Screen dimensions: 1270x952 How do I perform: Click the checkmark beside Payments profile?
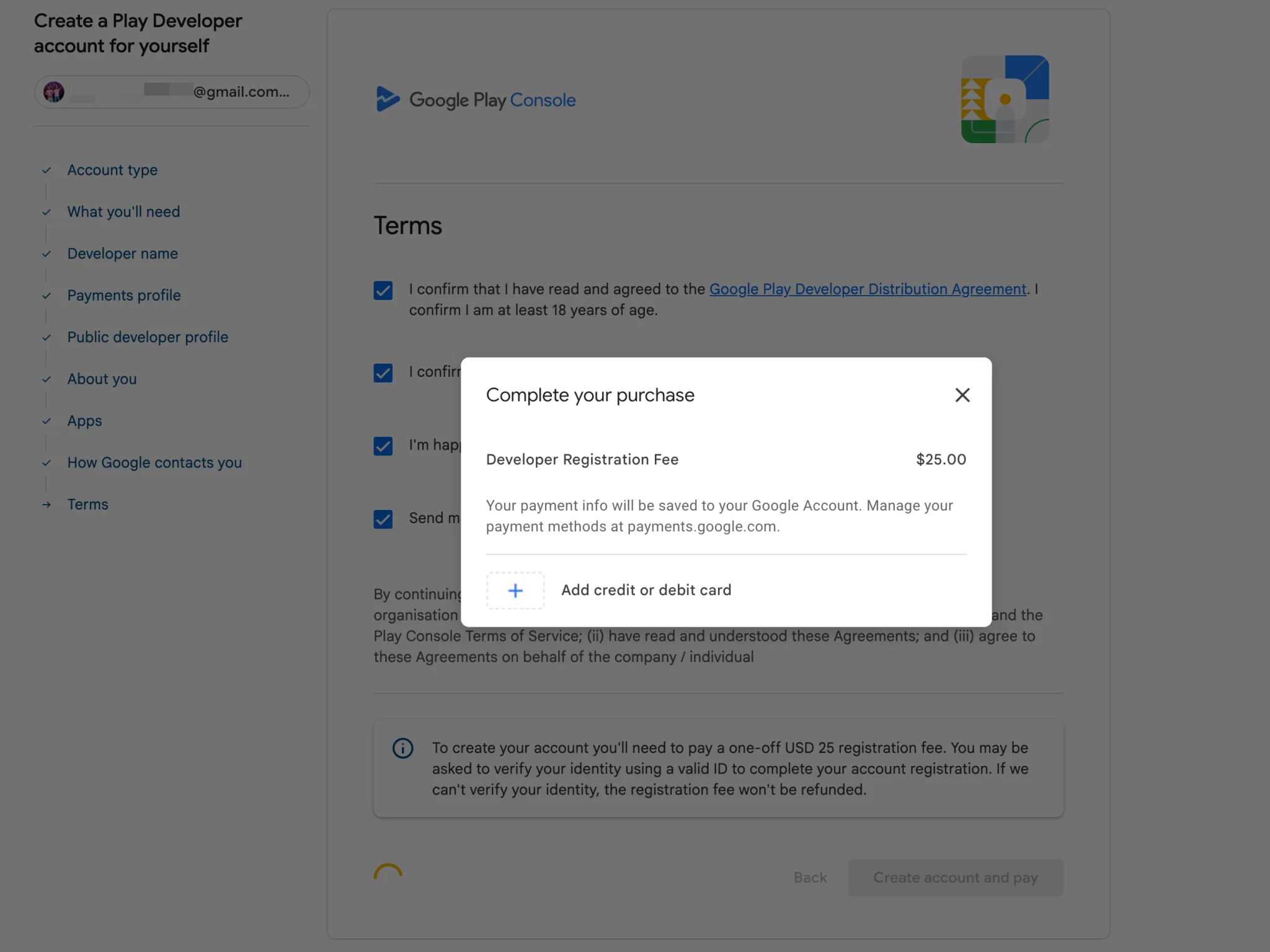pyautogui.click(x=47, y=296)
